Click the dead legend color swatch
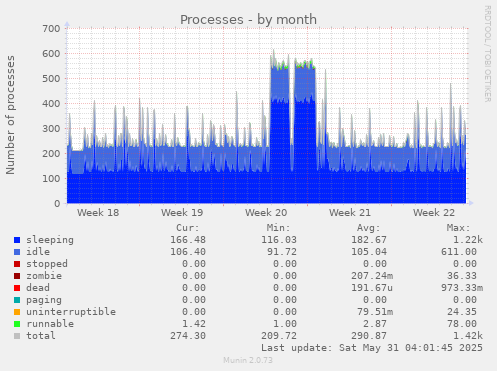This screenshot has height=371, width=497. [17, 288]
